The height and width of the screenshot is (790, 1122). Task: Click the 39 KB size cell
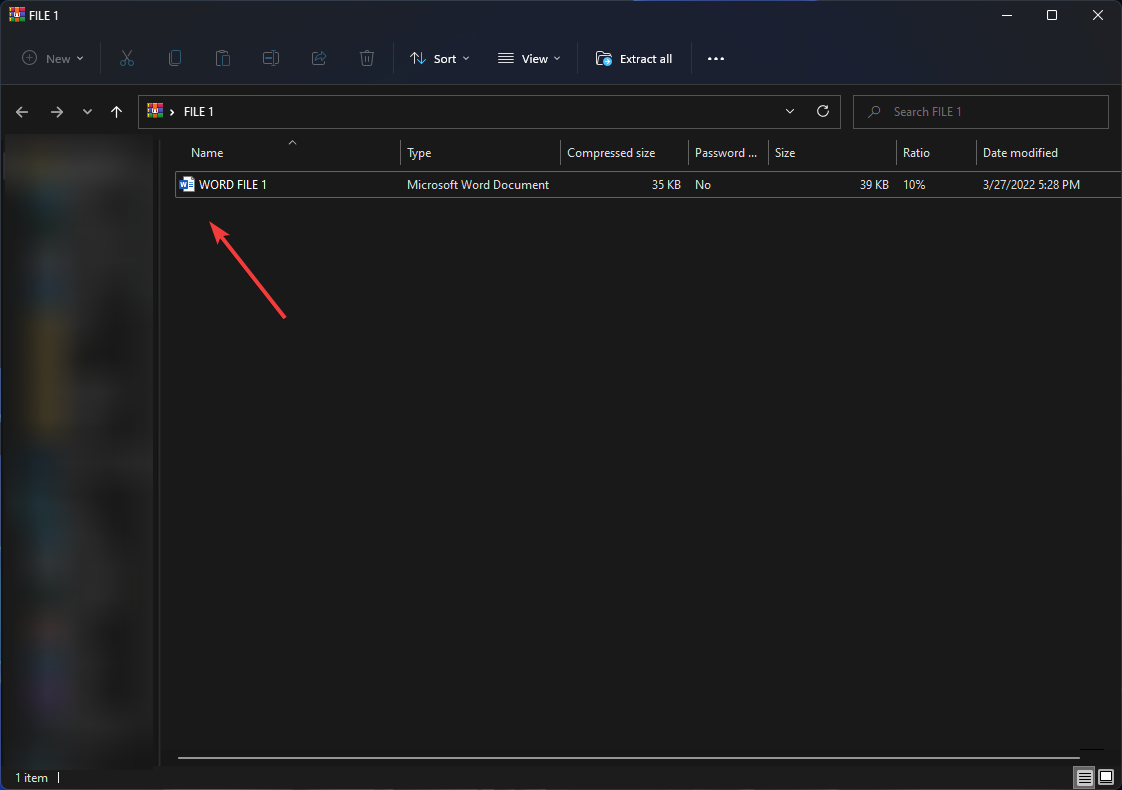click(x=874, y=185)
